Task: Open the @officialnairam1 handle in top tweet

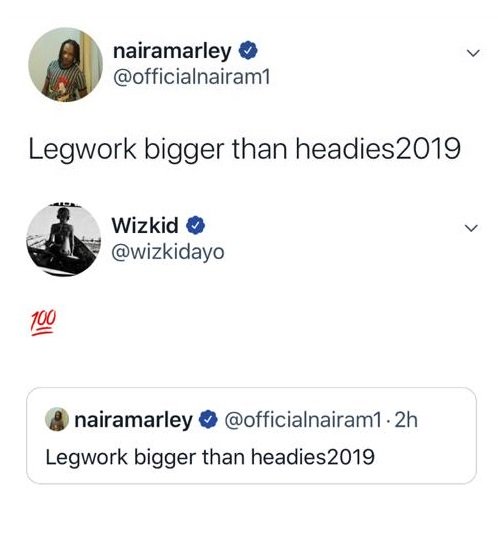Action: coord(191,78)
